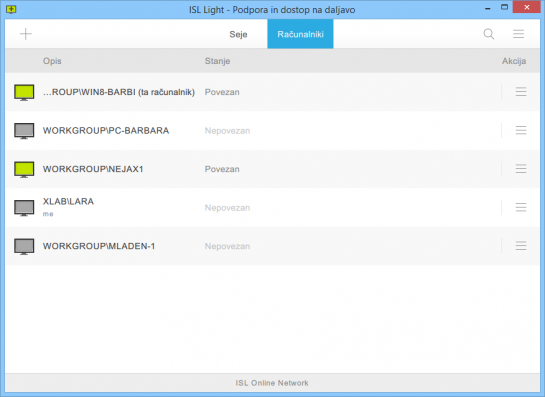Viewport: 545px width, 397px height.
Task: Open the action menu for the PC-BARBARA row
Action: click(521, 130)
